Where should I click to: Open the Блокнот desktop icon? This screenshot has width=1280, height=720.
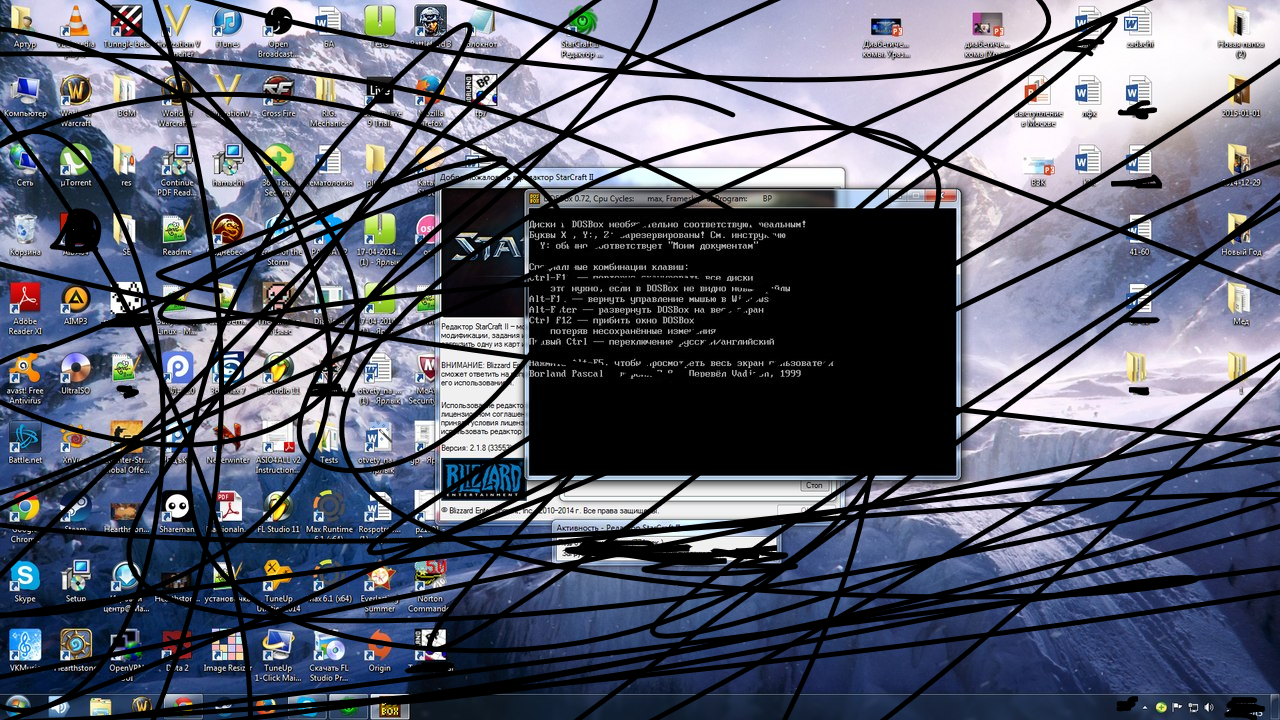pos(481,24)
